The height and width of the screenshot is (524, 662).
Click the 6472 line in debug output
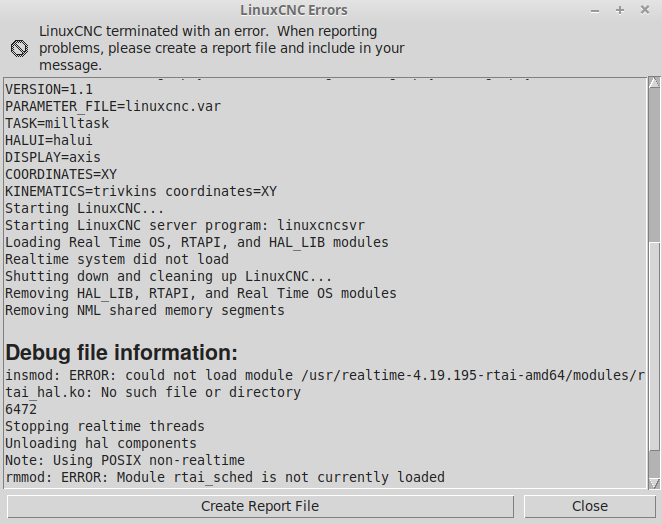pyautogui.click(x=20, y=409)
